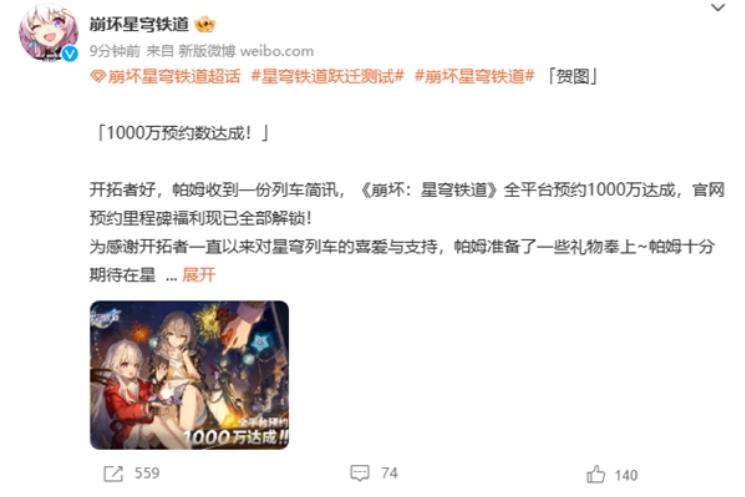Click the blue verified V badge

point(70,54)
